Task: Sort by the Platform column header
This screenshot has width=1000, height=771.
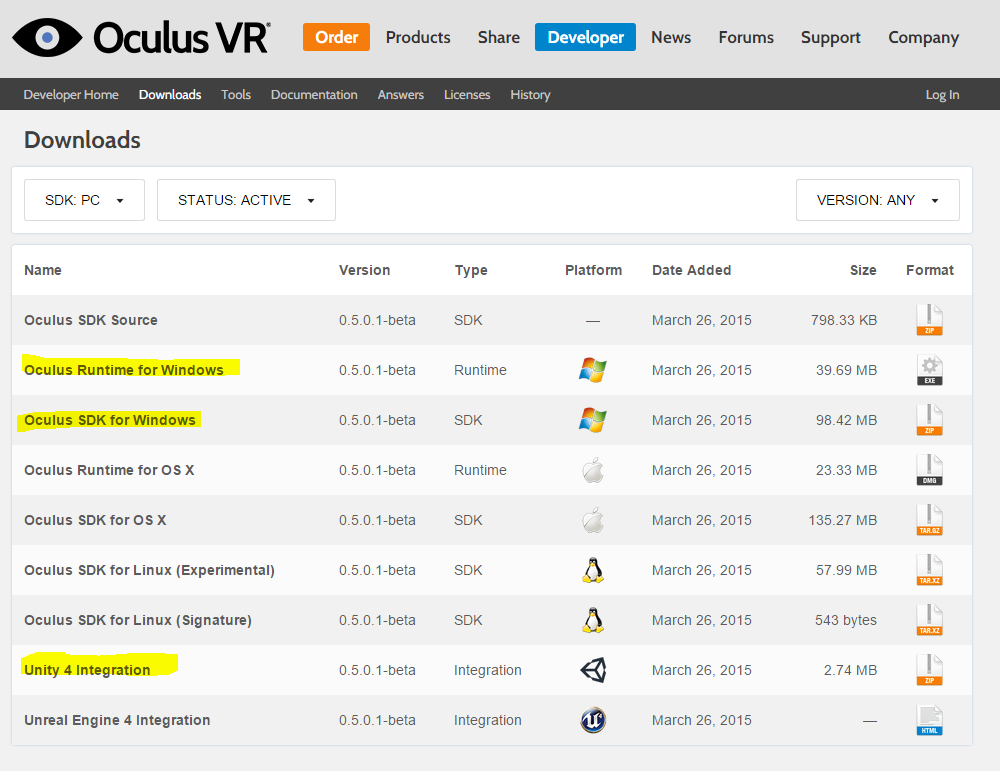Action: (x=593, y=270)
